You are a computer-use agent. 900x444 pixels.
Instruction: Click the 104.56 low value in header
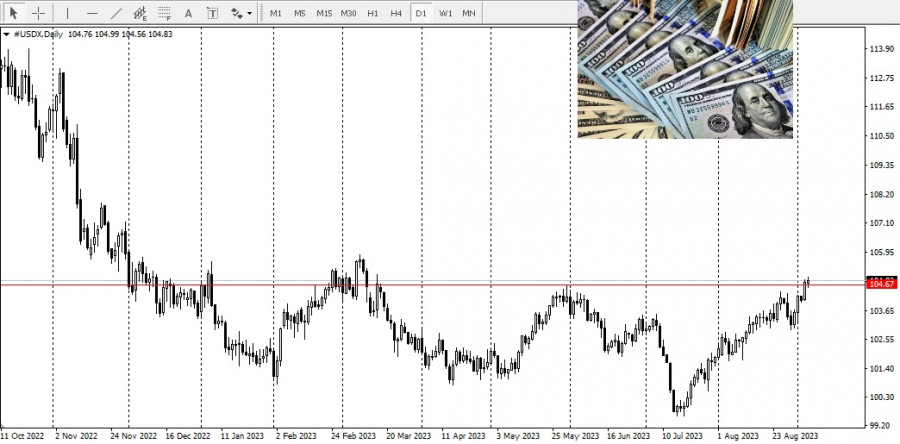coord(134,34)
